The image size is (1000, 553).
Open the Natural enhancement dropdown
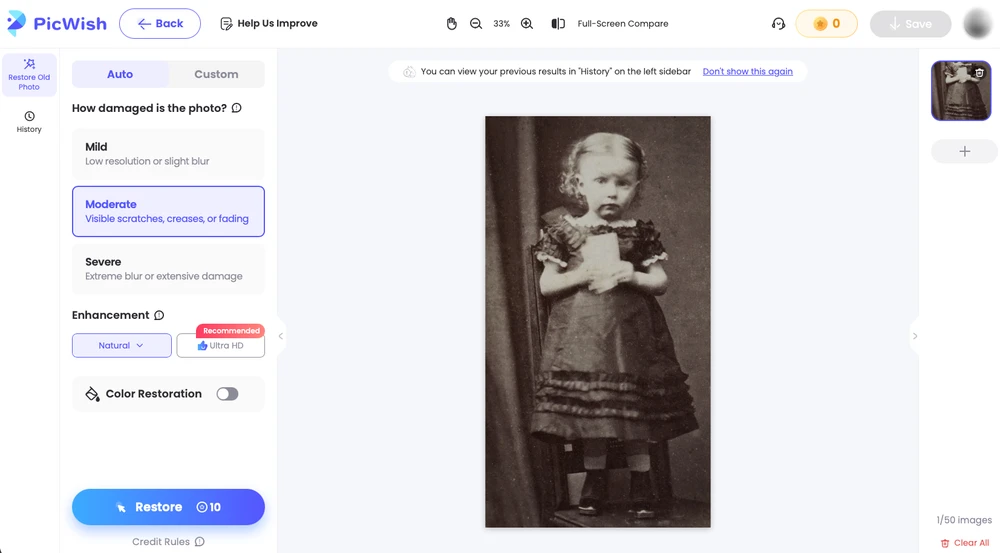122,345
